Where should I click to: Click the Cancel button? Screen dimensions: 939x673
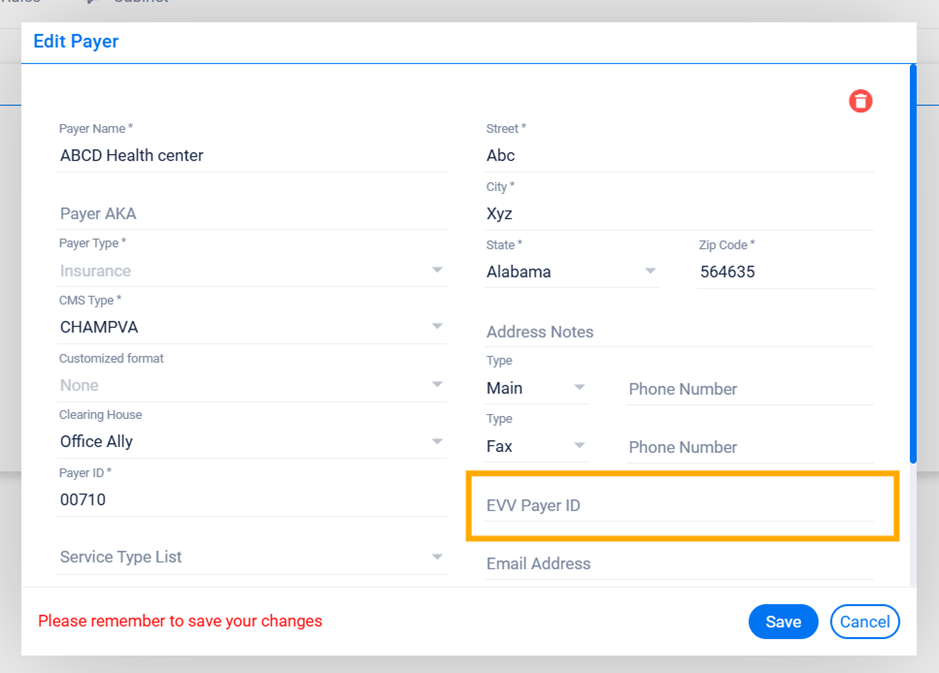(x=864, y=621)
